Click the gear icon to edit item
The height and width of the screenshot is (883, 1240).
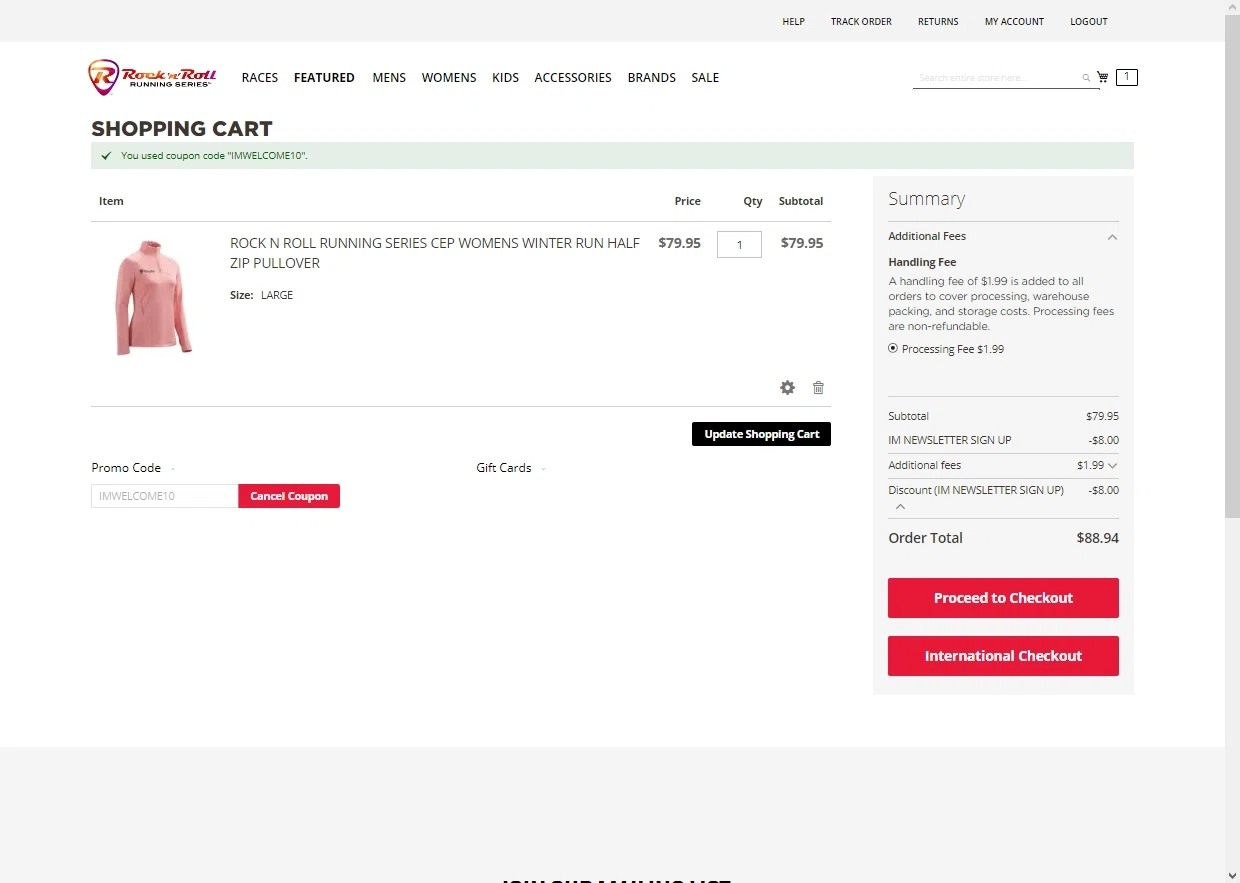pyautogui.click(x=788, y=388)
